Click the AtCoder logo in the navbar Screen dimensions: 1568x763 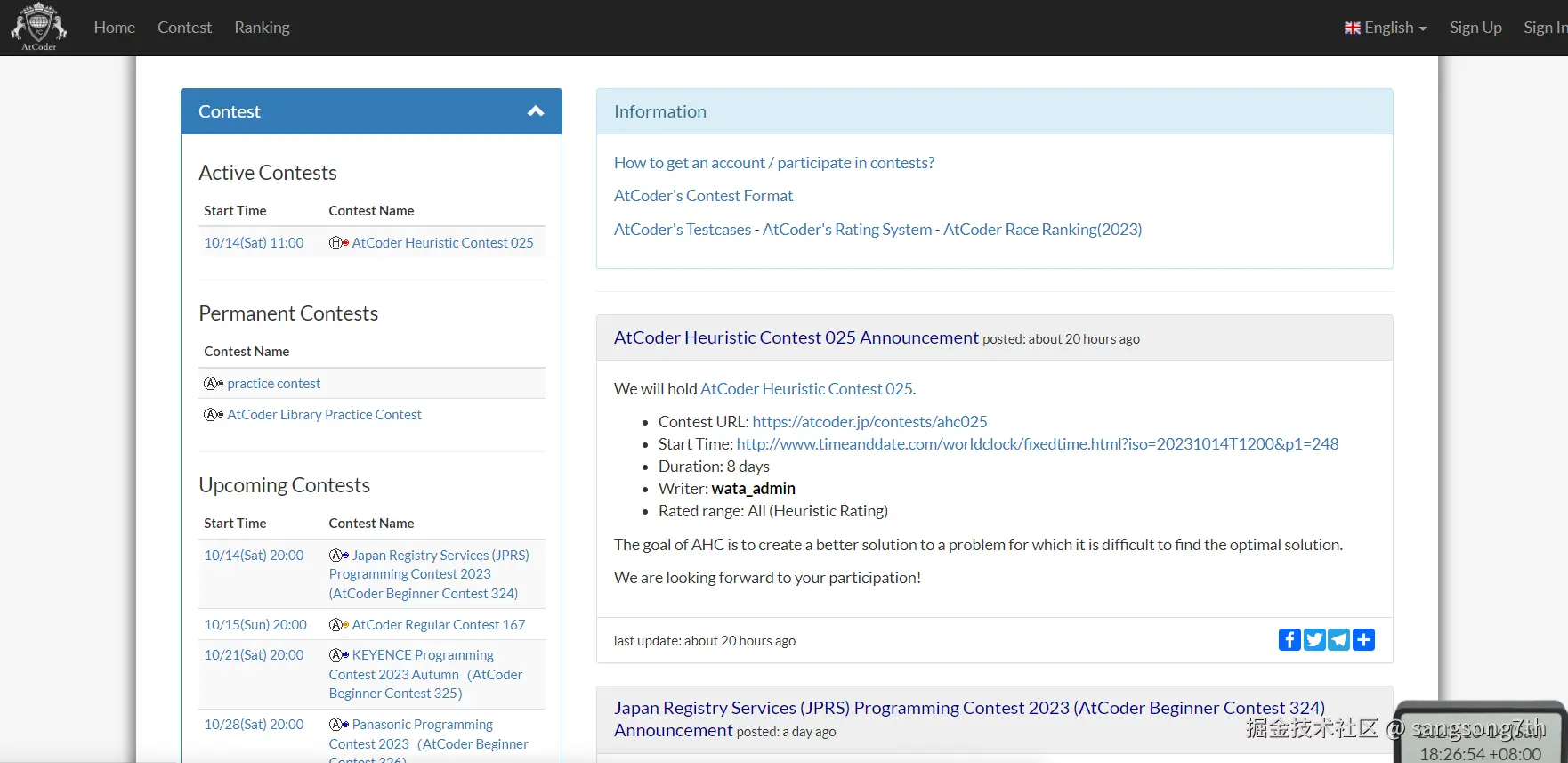click(x=38, y=27)
